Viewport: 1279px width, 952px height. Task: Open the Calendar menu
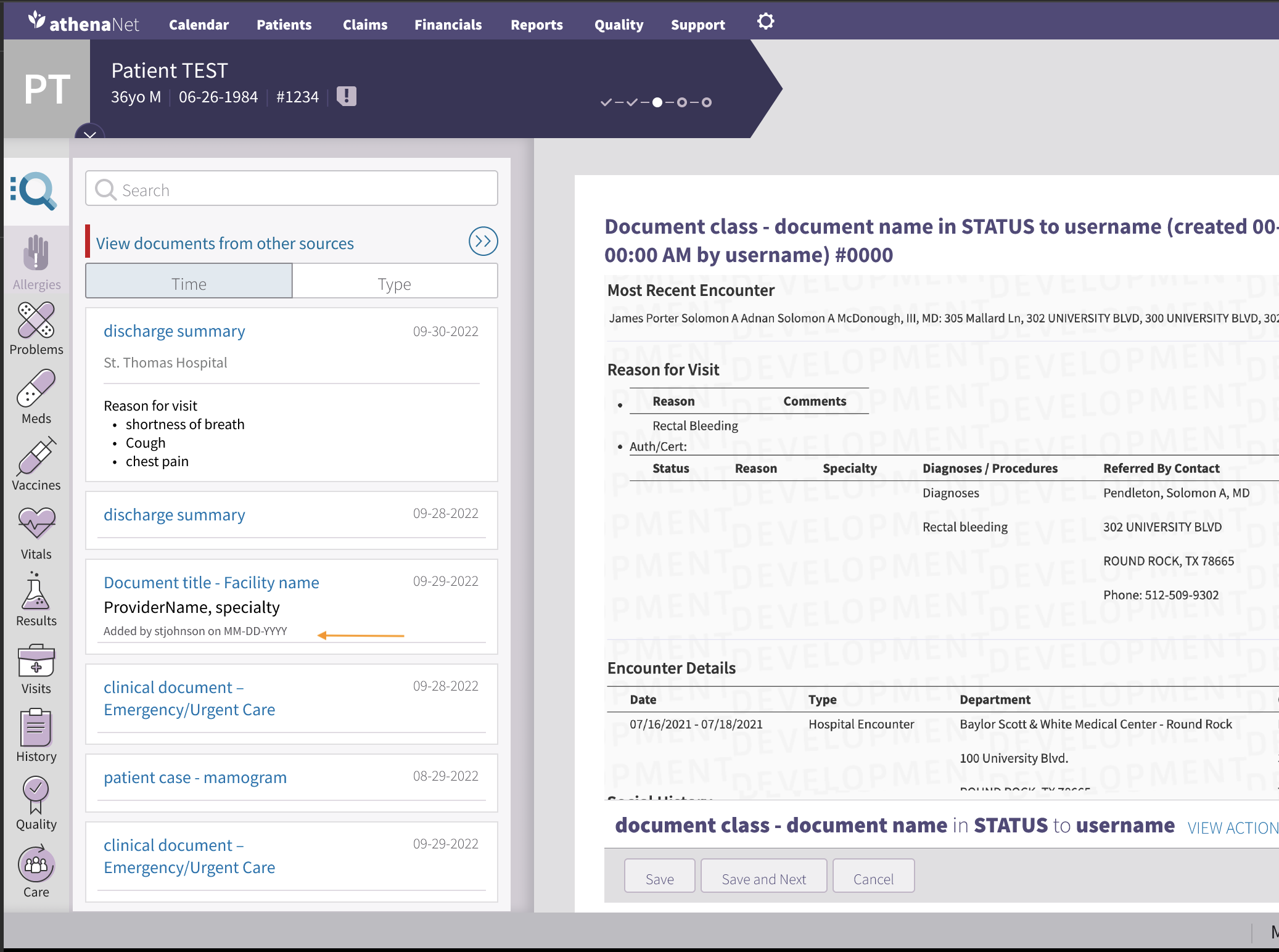(199, 25)
